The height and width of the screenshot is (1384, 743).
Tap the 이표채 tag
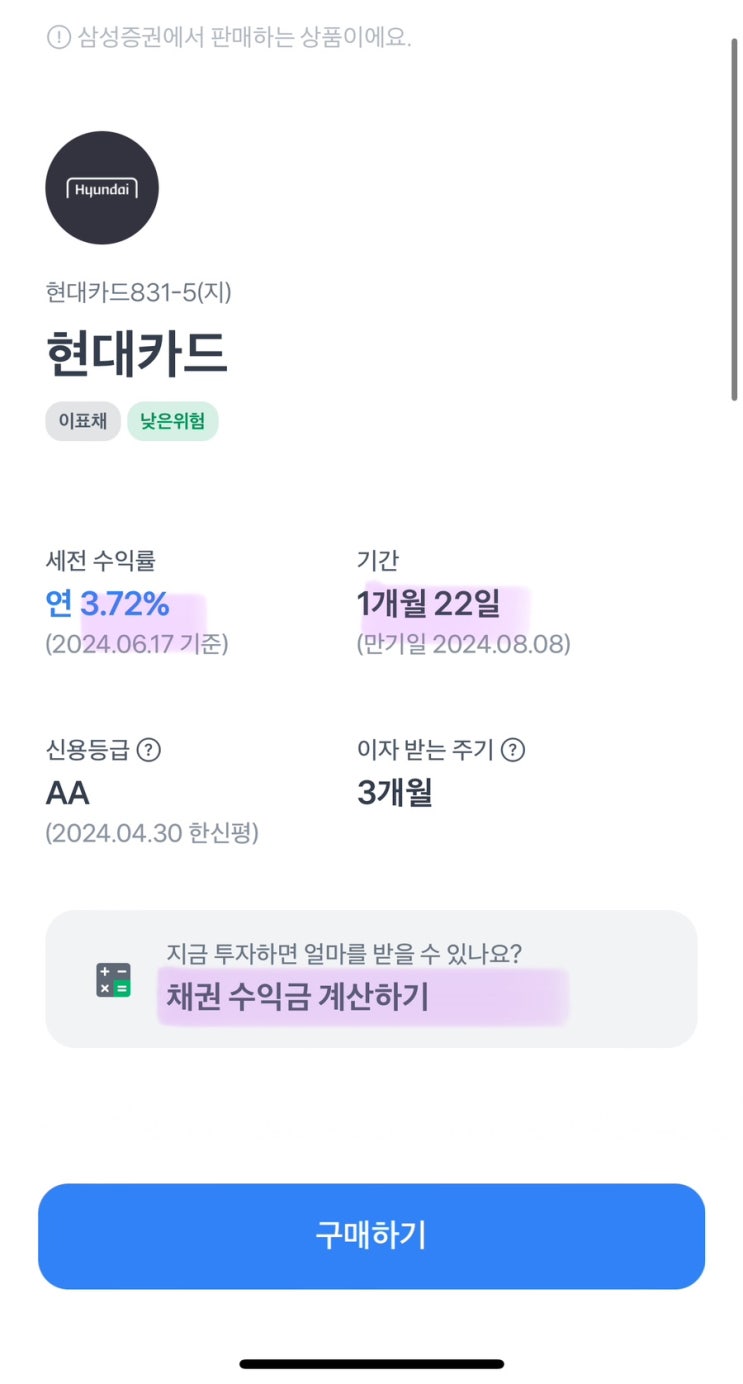83,421
